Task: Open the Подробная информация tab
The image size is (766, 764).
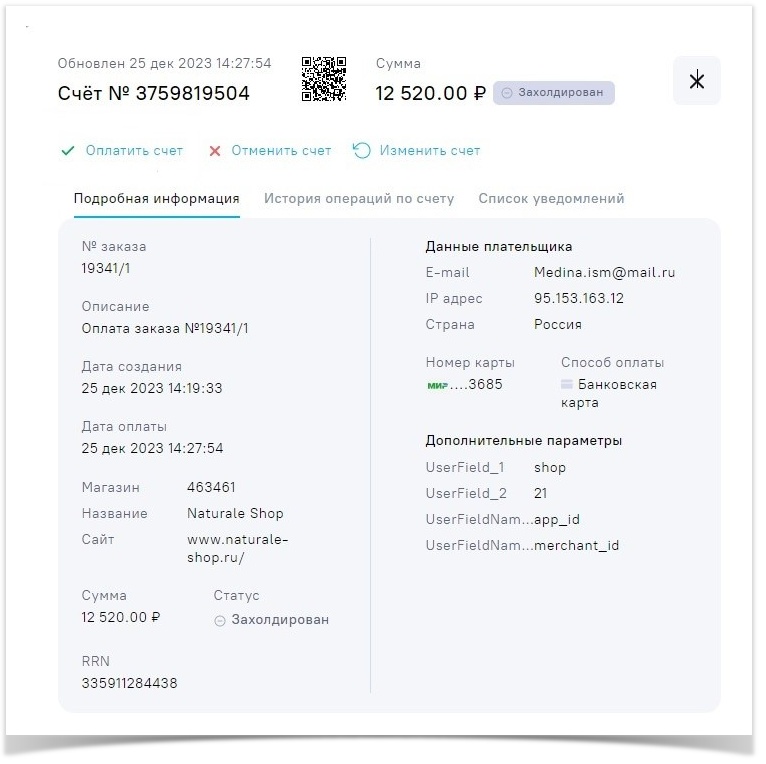Action: [156, 198]
